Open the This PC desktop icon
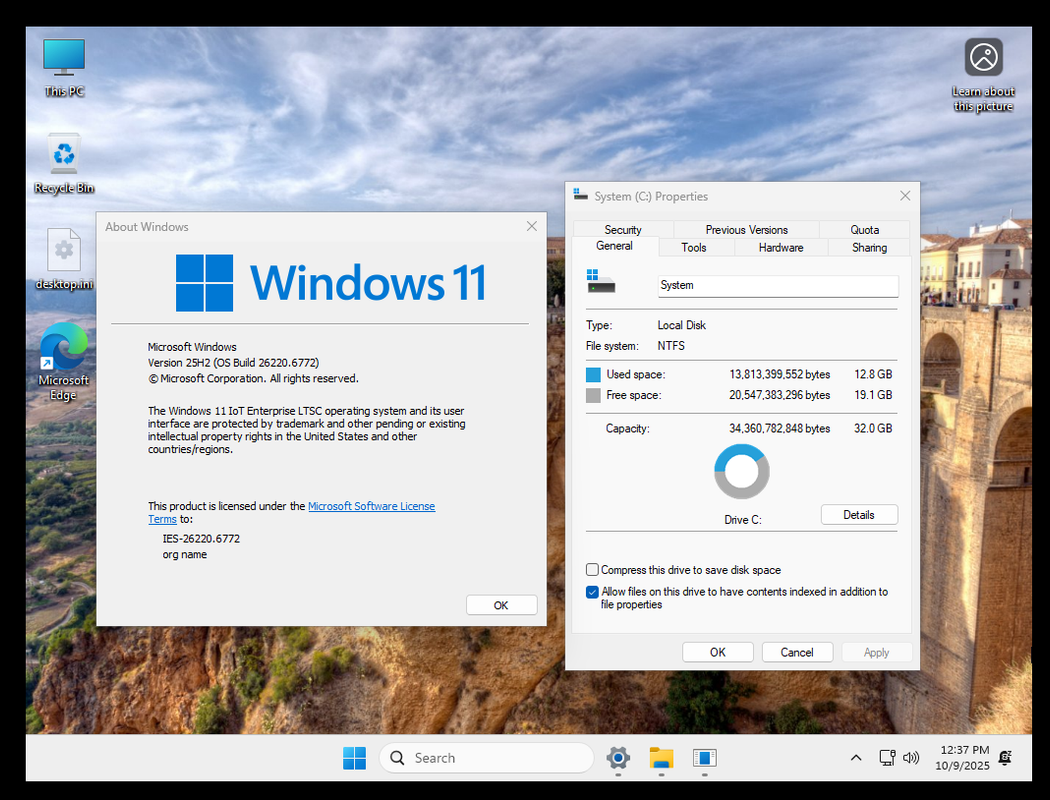Viewport: 1050px width, 800px height. point(64,68)
